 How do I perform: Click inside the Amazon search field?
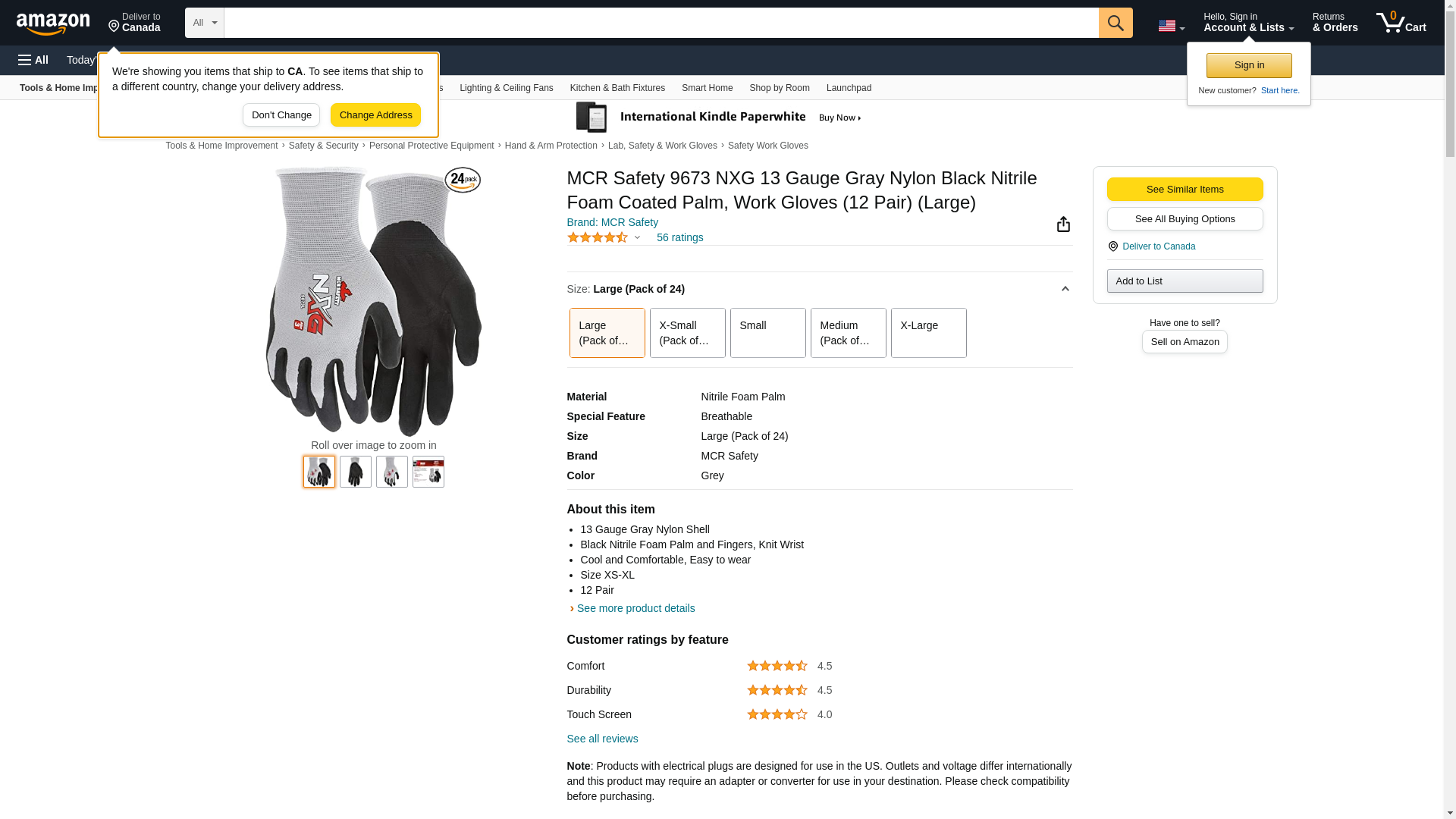pyautogui.click(x=661, y=23)
